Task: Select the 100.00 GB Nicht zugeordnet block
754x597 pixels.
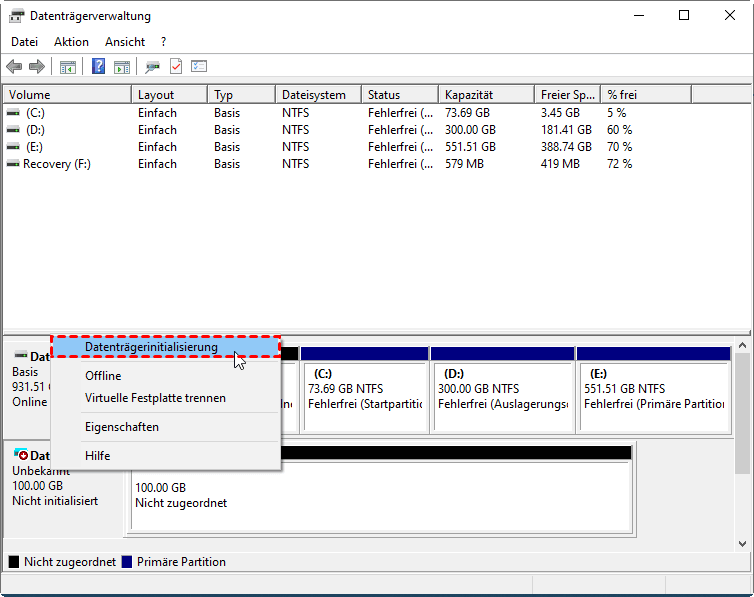Action: click(x=381, y=489)
